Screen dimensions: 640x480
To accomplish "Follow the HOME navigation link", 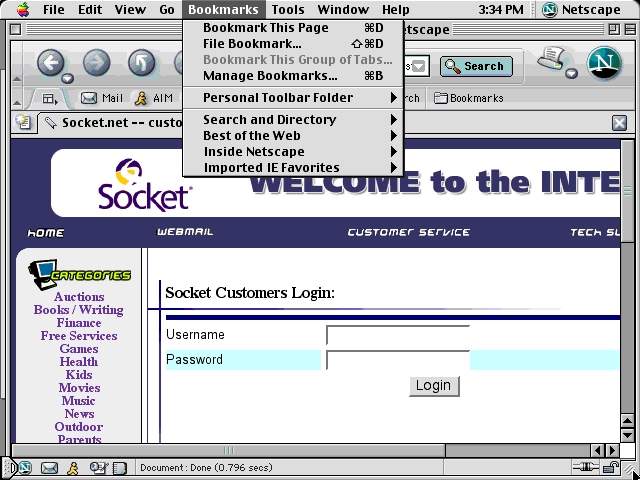I will point(46,233).
